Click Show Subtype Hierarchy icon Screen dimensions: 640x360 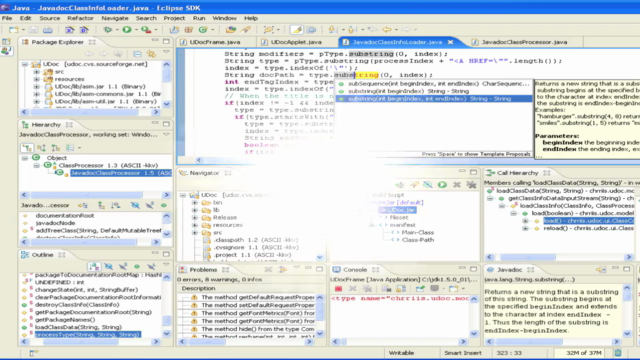click(x=56, y=148)
